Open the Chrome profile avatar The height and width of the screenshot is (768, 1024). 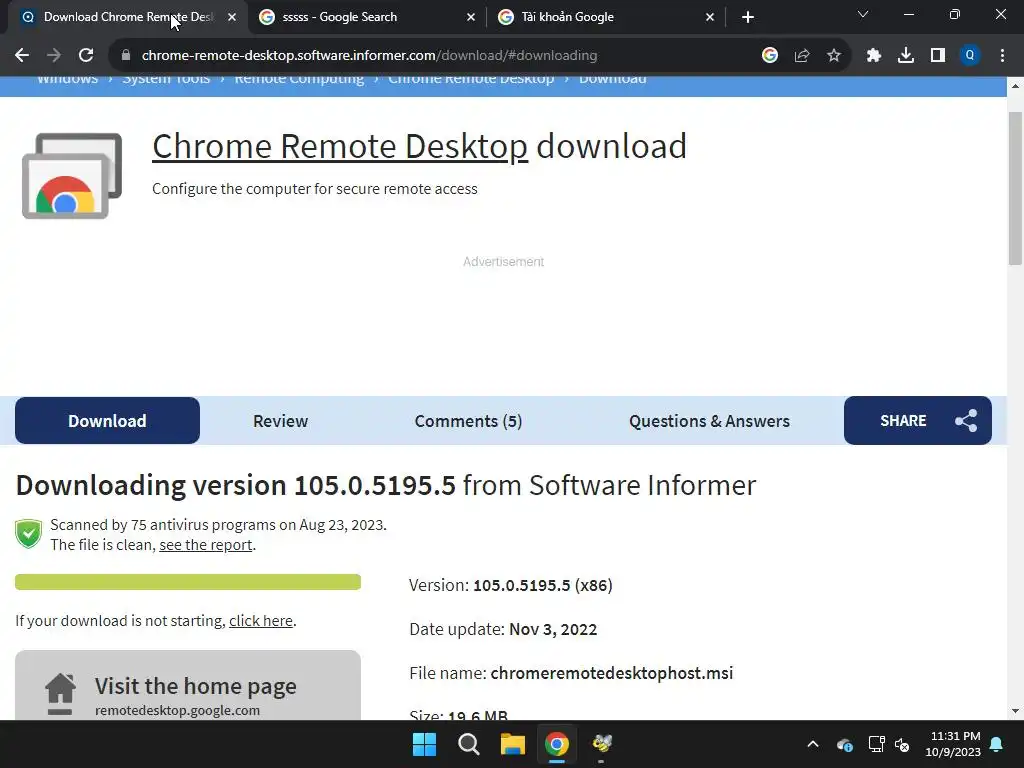tap(970, 56)
